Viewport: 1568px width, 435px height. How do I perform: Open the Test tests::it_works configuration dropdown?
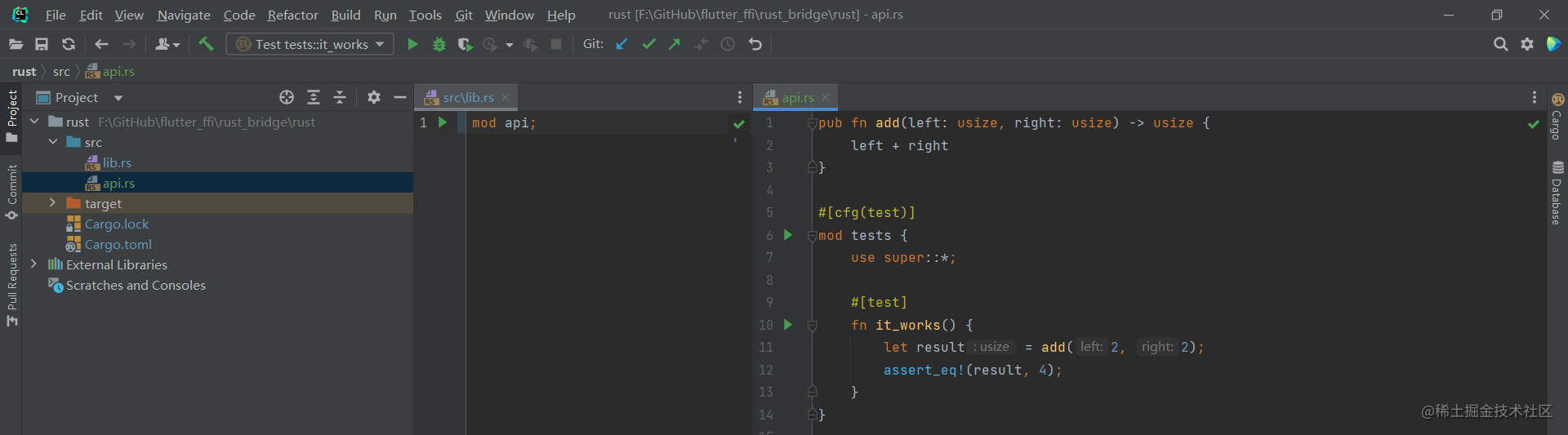310,44
